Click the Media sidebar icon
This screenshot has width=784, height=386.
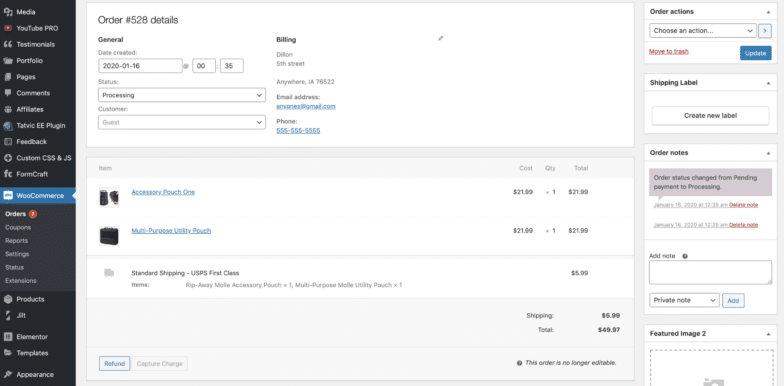(8, 12)
